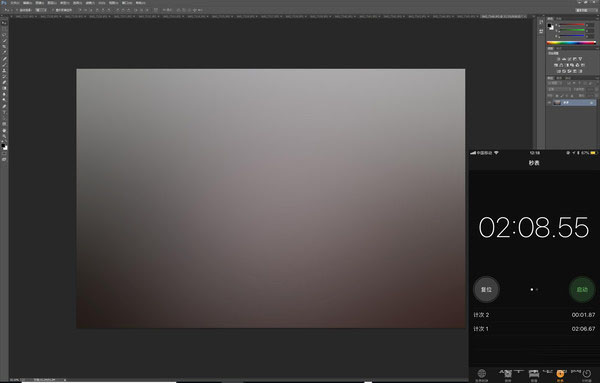Add an Invert adjustment layer
Screen dimensions: 600x383
[x=558, y=71]
